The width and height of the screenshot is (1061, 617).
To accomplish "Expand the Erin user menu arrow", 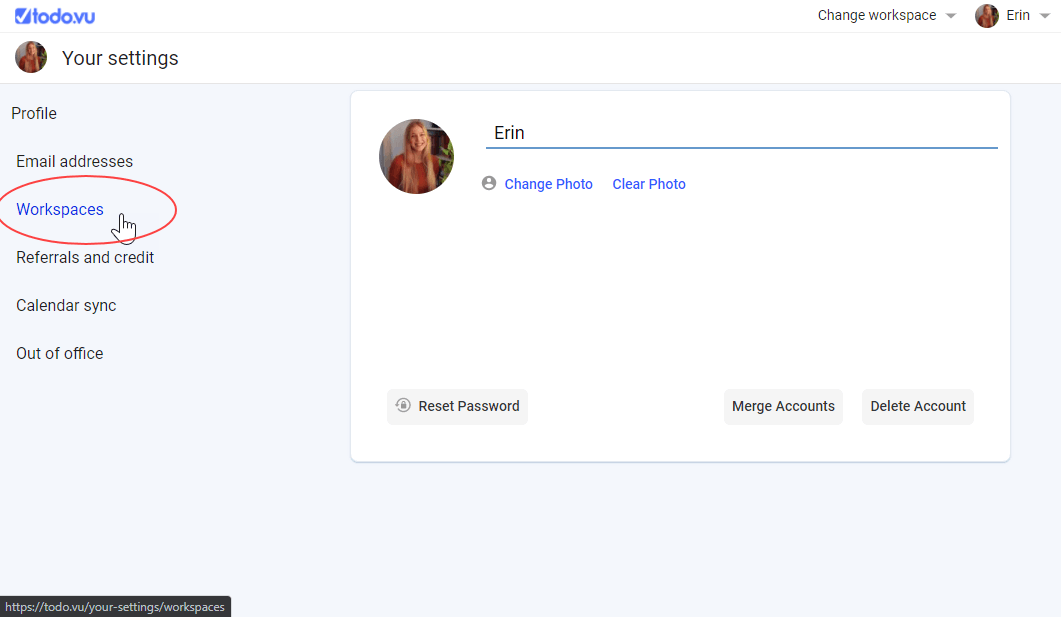I will click(x=1045, y=16).
